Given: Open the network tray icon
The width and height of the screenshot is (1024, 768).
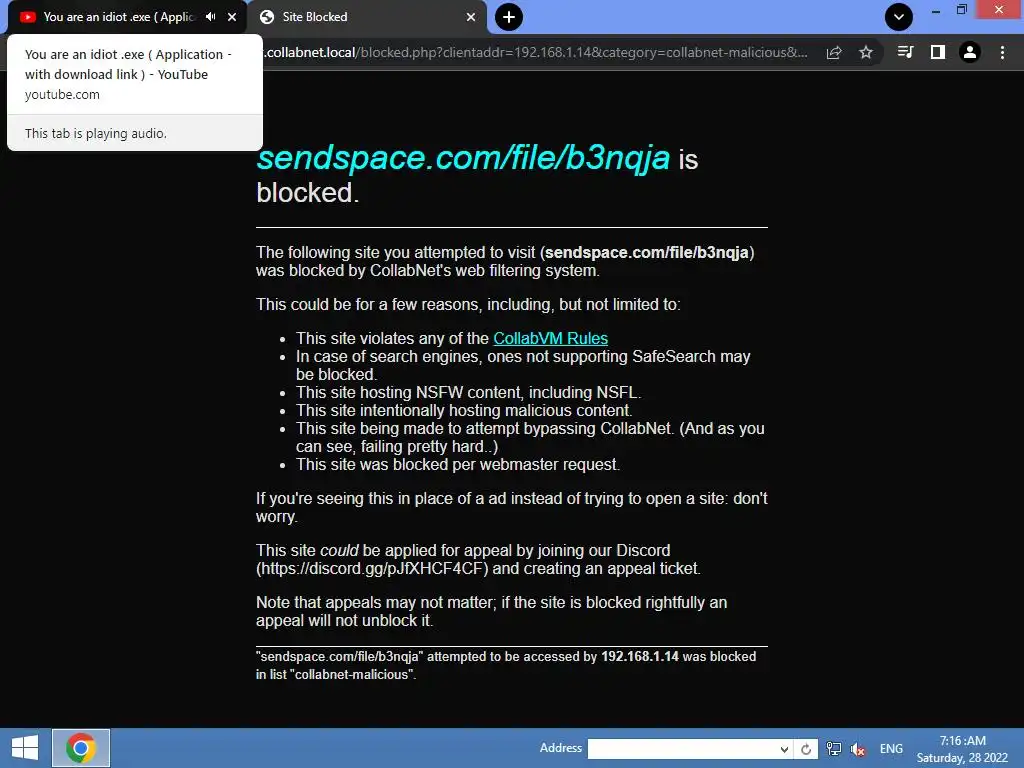Looking at the screenshot, I should tap(834, 749).
